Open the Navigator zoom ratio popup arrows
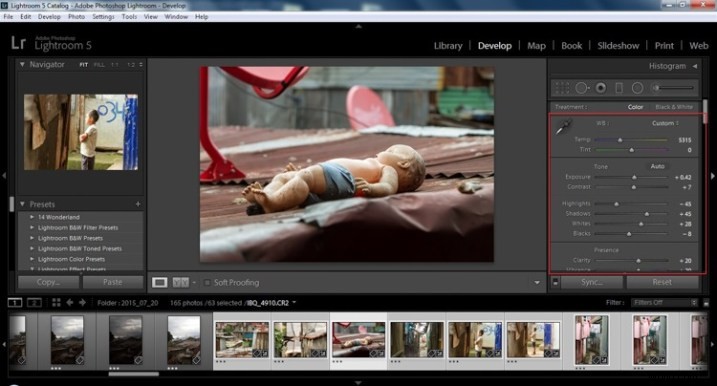This screenshot has width=717, height=386. [x=141, y=65]
